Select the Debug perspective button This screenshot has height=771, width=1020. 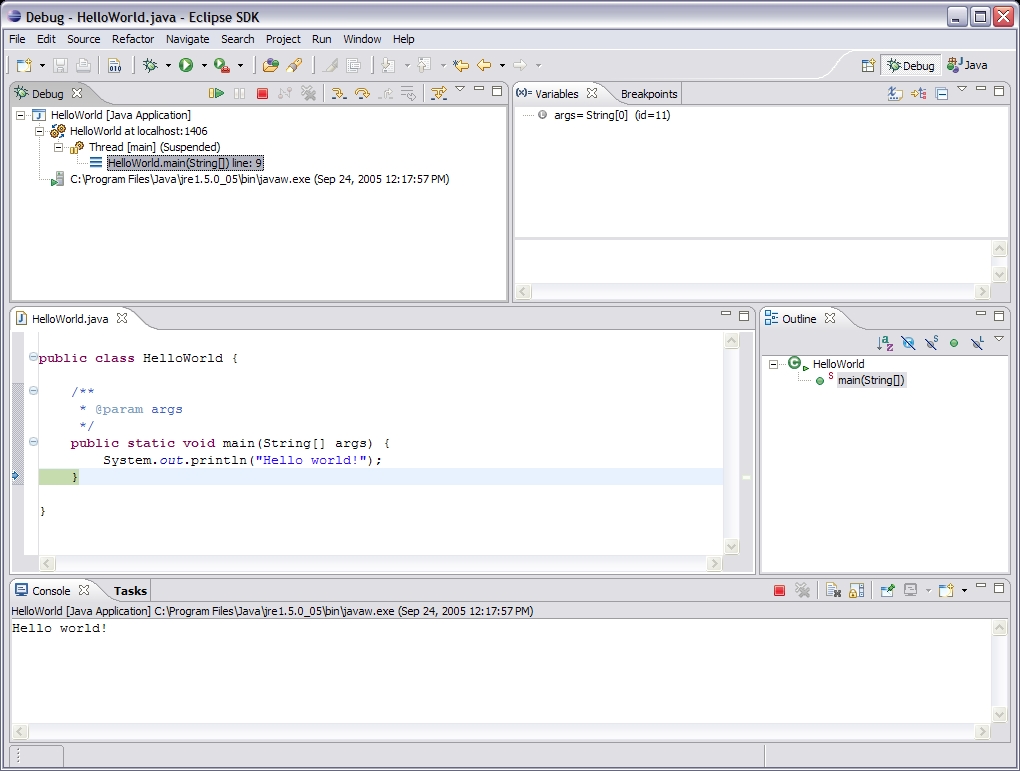pyautogui.click(x=911, y=65)
